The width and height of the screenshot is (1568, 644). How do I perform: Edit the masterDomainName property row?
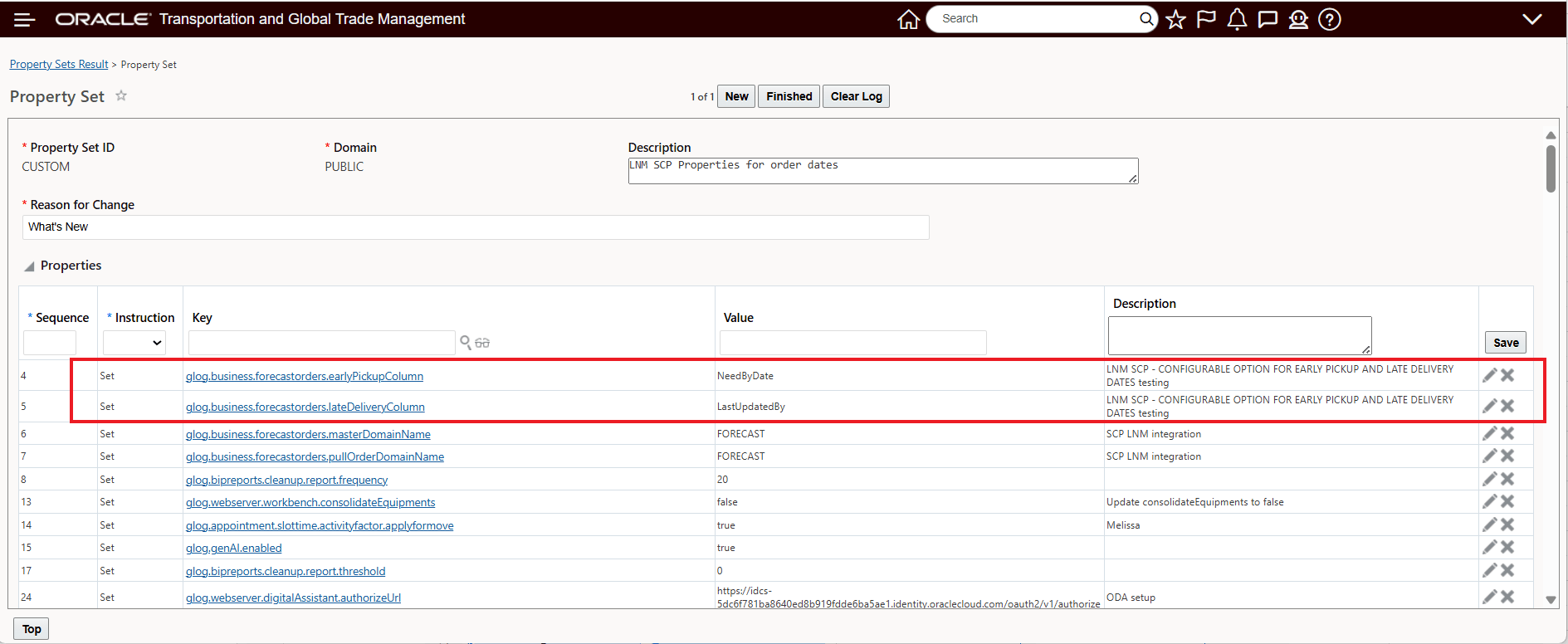point(1490,433)
